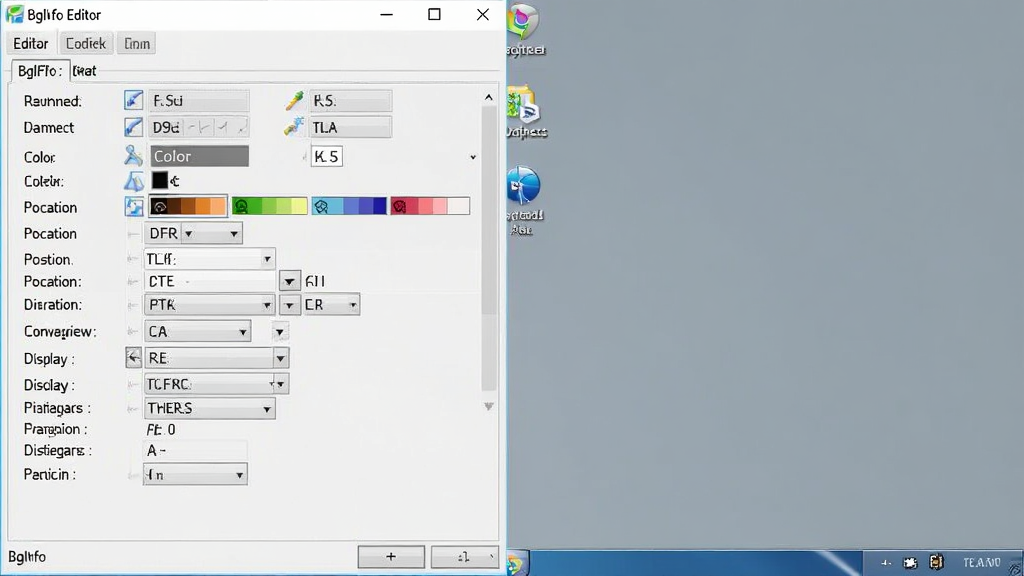The image size is (1024, 576).
Task: Click the dark Color button
Action: (199, 156)
